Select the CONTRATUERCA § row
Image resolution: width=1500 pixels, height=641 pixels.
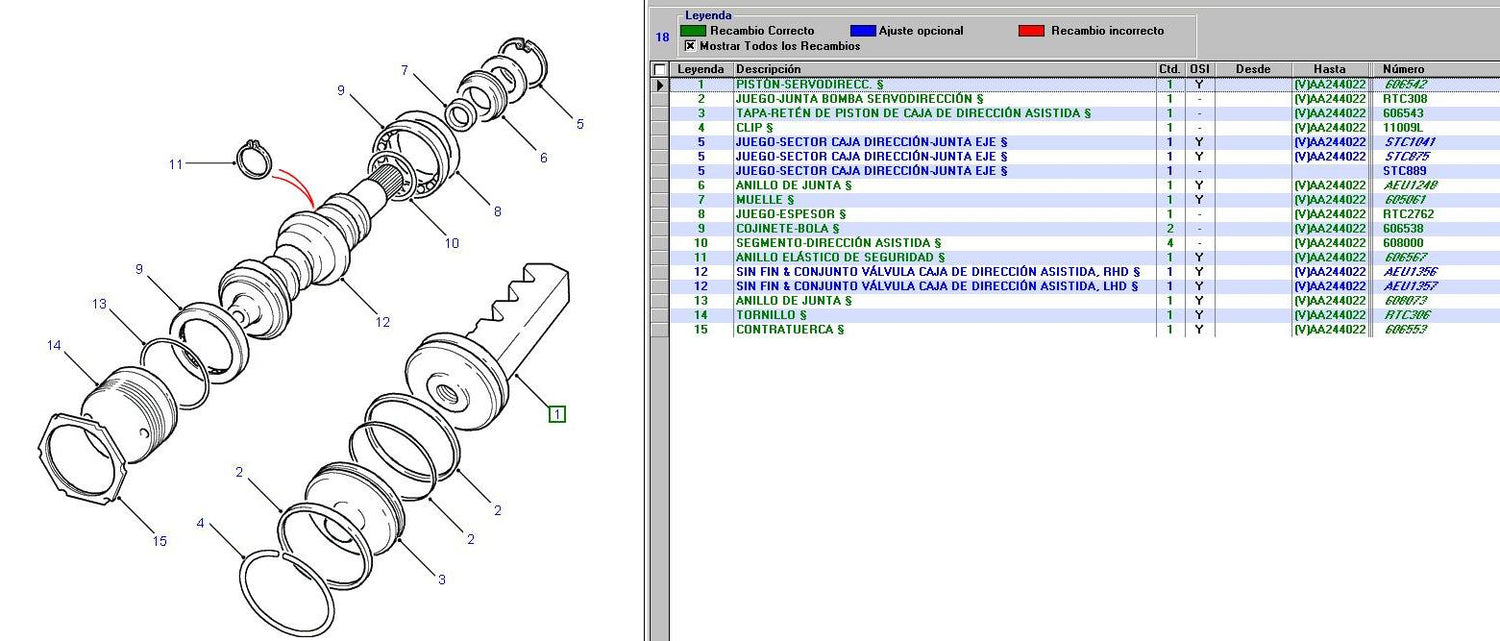click(790, 330)
